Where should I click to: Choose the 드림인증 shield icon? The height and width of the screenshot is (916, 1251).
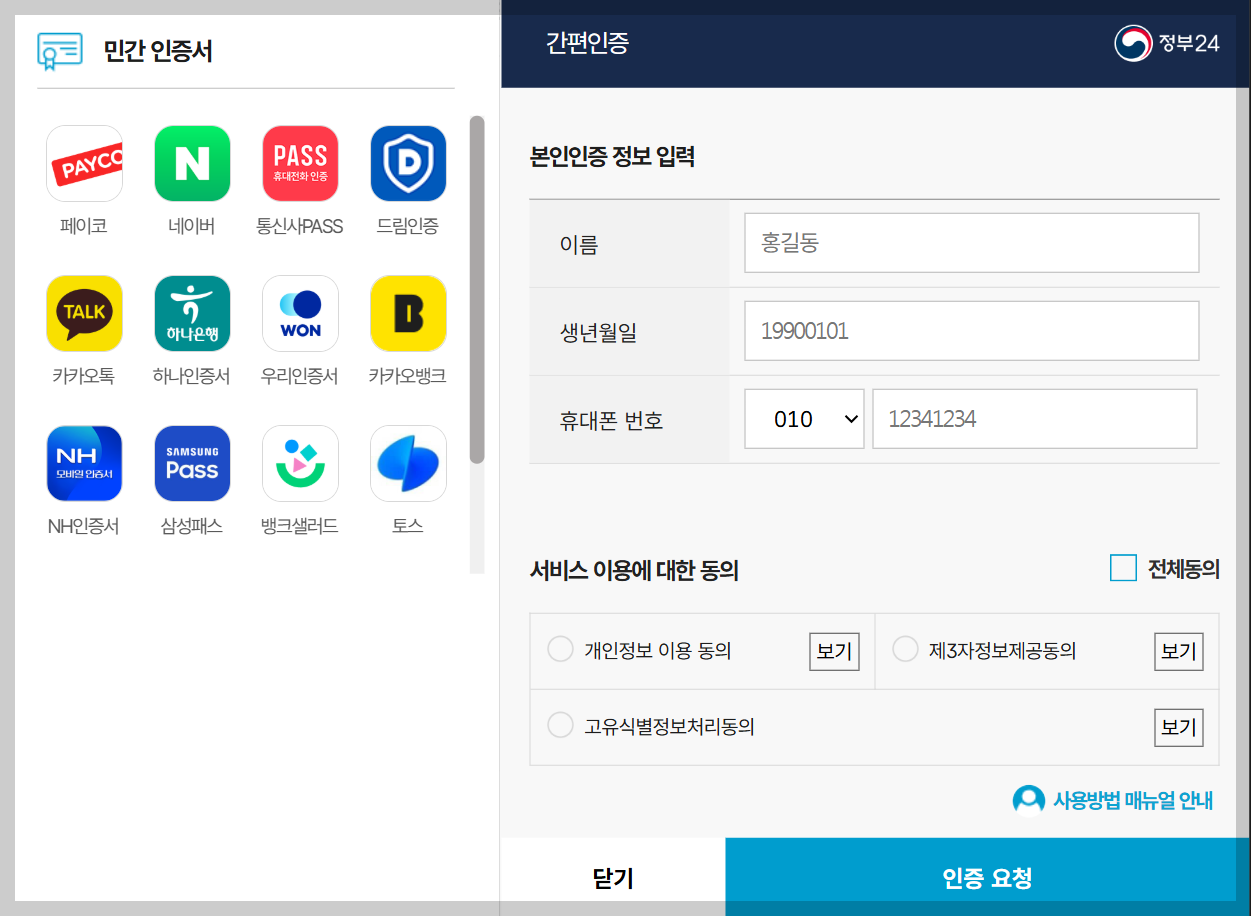(408, 163)
